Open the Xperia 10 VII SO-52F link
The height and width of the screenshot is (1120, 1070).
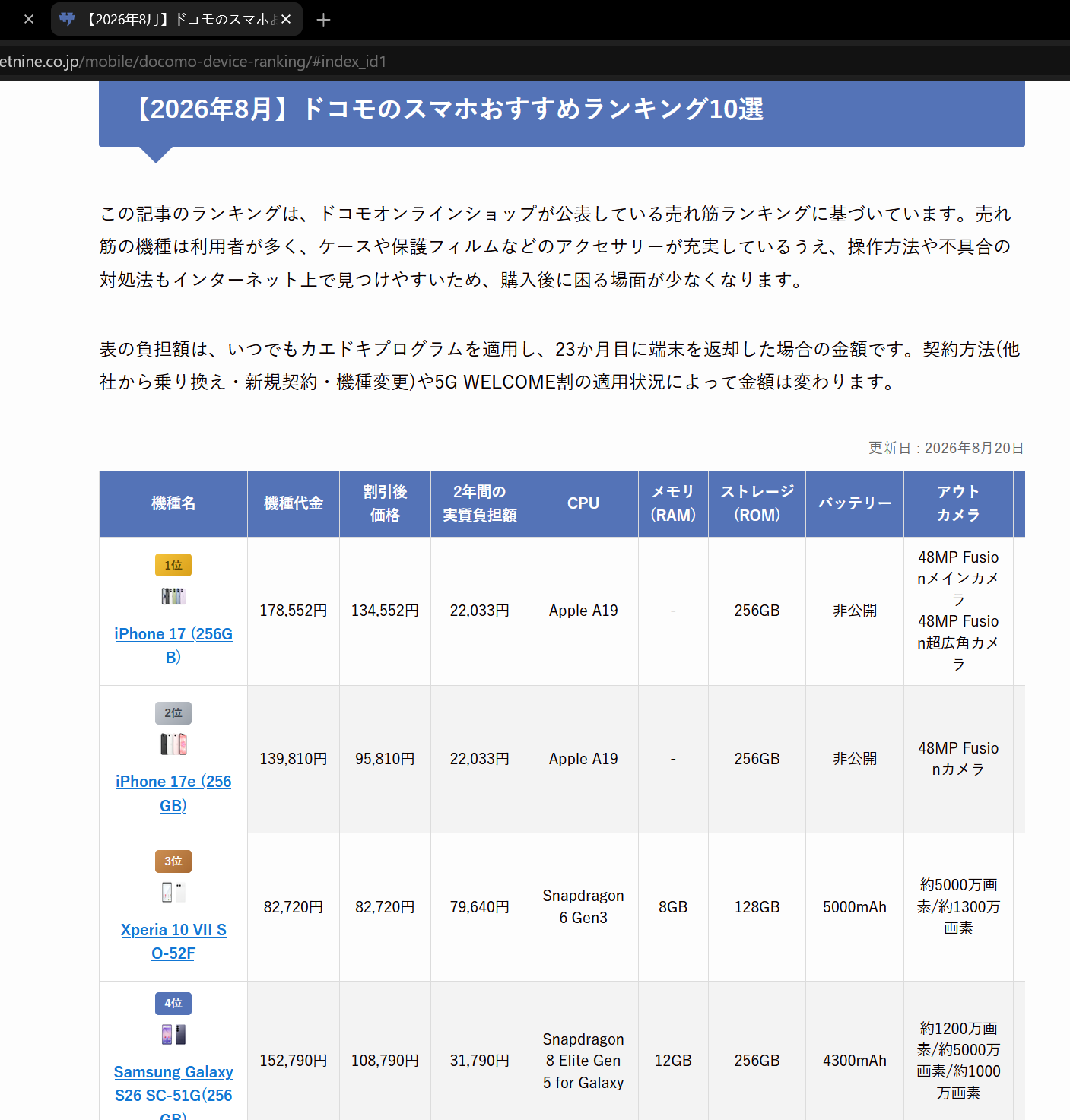tap(173, 941)
